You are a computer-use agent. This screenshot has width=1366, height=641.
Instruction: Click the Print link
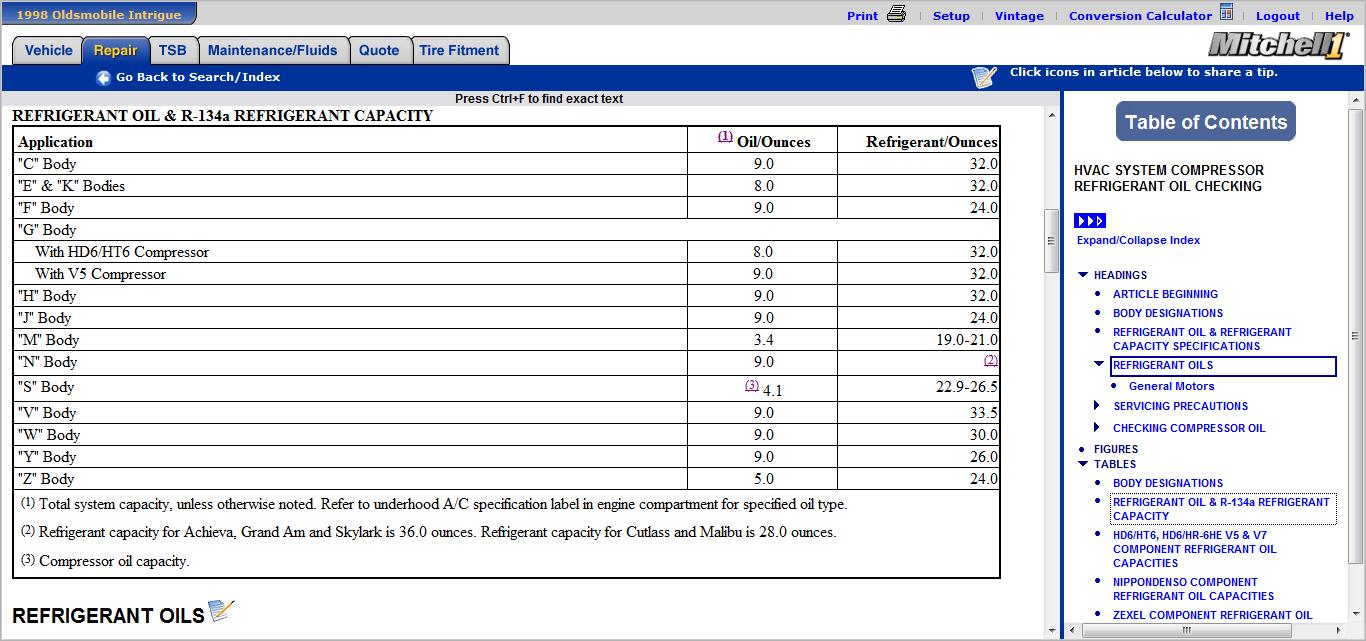862,16
